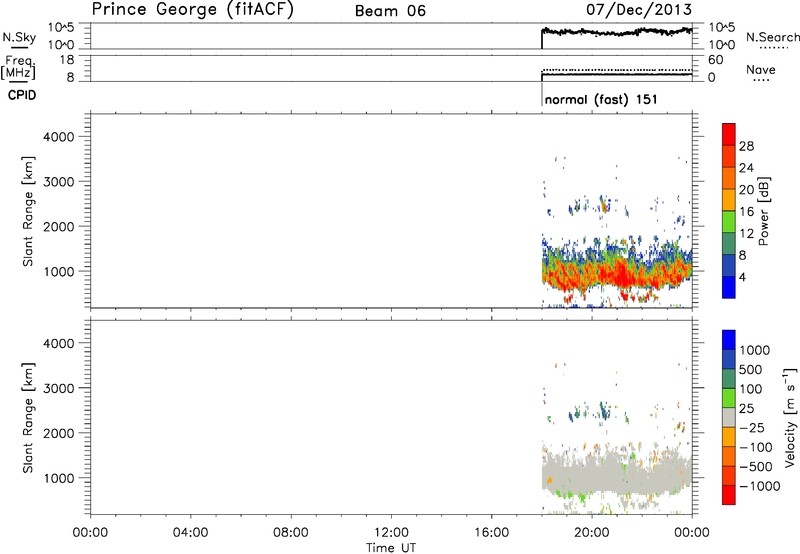The width and height of the screenshot is (800, 554).
Task: Click the "16:00" time tick label
Action: pos(491,533)
